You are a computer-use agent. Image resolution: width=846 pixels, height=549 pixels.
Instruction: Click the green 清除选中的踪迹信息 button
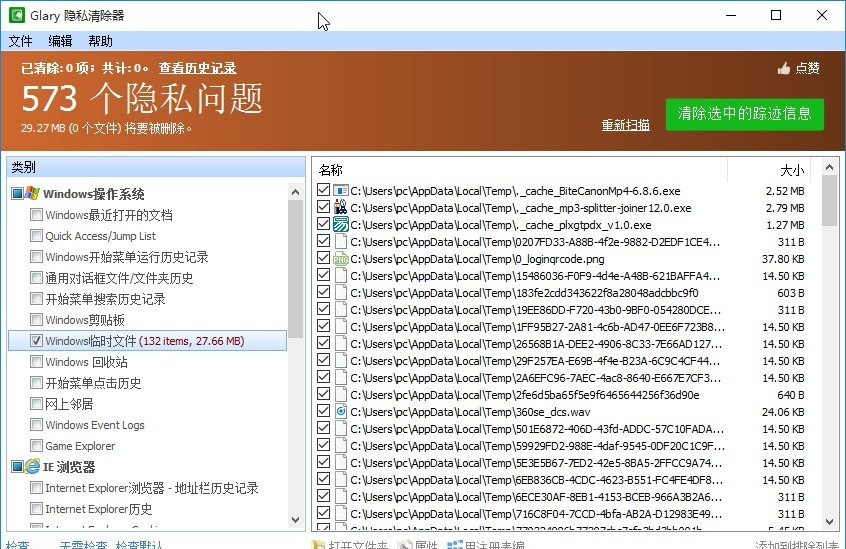coord(744,113)
